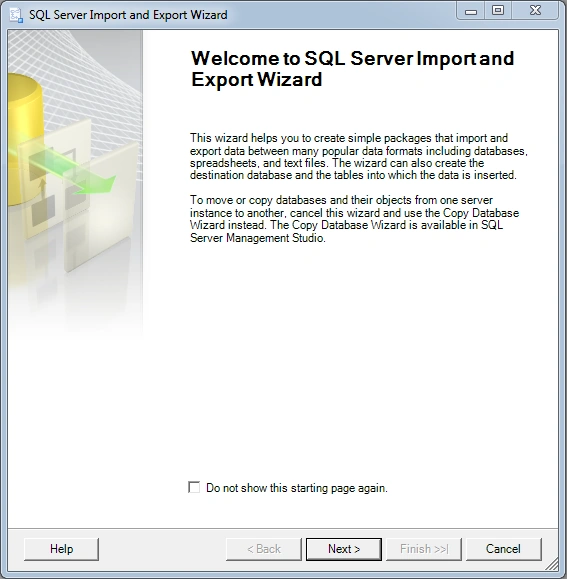Click the title bar text 'SQL Server Import and Export Wizard'
This screenshot has height=579, width=567.
(128, 15)
